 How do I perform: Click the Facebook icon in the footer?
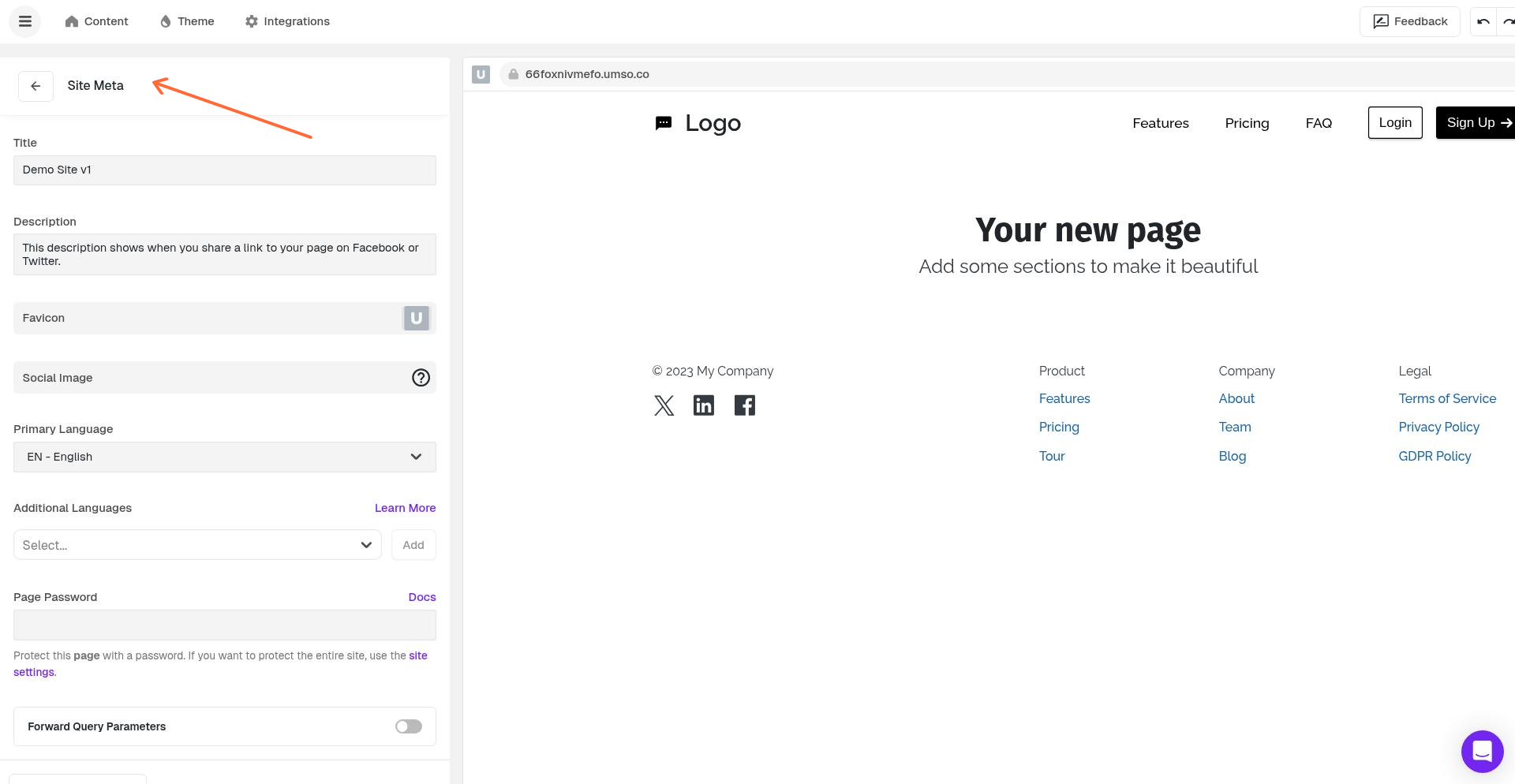pos(744,405)
